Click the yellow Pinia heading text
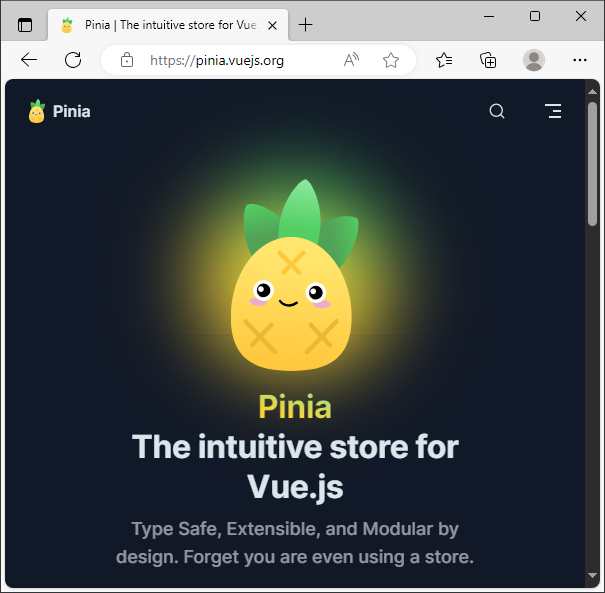 [295, 407]
